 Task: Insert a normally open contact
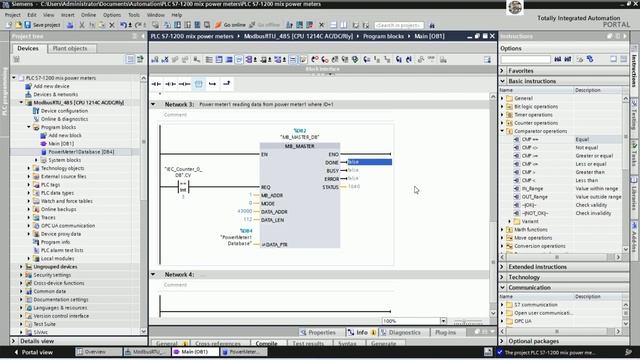pos(156,84)
